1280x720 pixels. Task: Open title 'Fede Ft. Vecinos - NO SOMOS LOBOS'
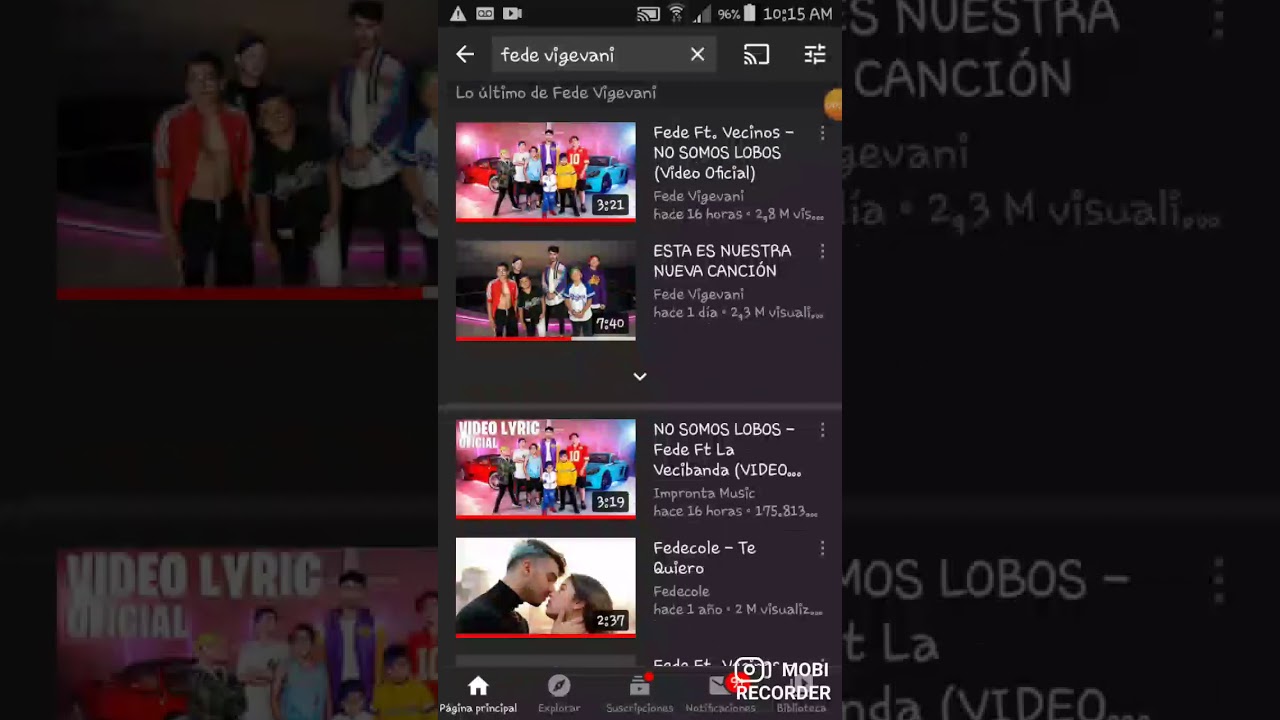tap(724, 152)
